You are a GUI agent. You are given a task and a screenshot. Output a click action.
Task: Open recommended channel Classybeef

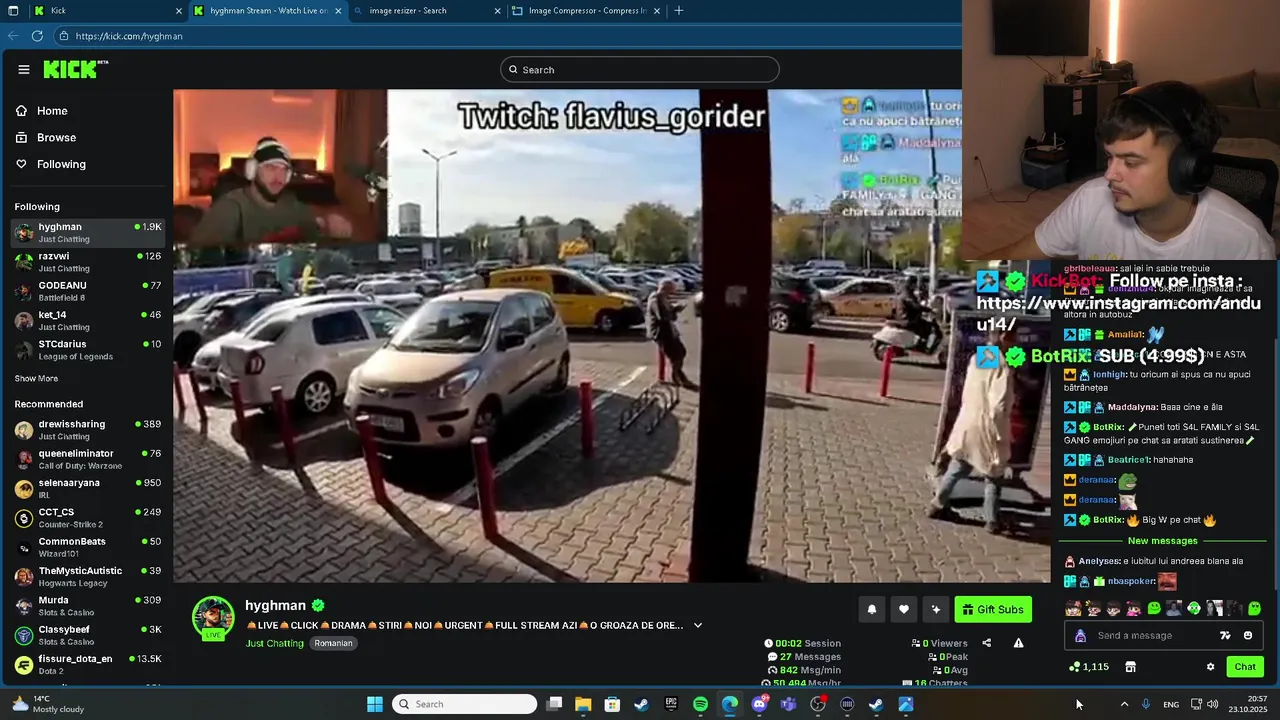click(88, 635)
